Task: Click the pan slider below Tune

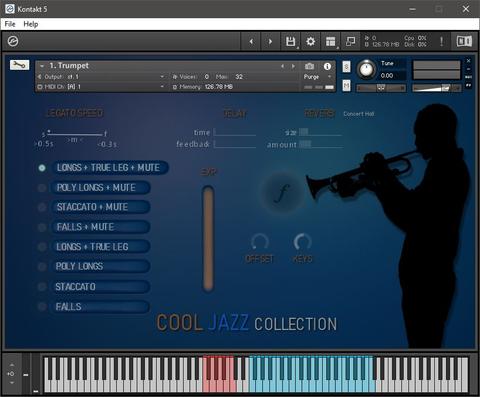Action: click(x=381, y=88)
